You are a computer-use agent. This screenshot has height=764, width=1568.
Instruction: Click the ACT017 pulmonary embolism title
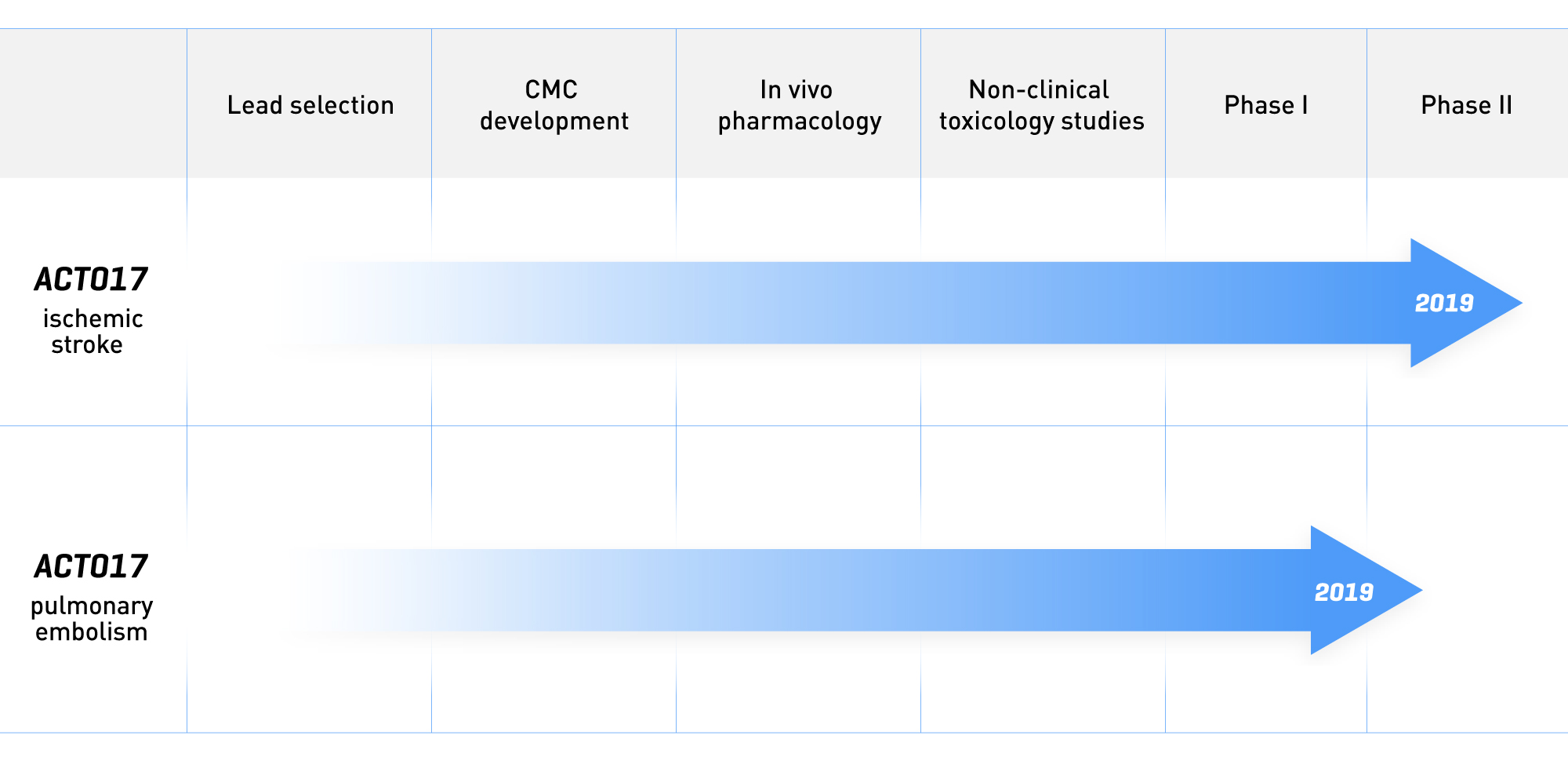(91, 566)
